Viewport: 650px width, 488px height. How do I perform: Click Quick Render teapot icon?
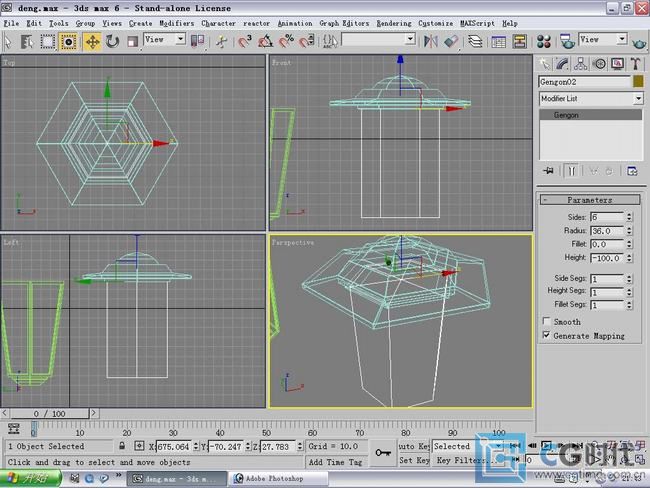639,42
